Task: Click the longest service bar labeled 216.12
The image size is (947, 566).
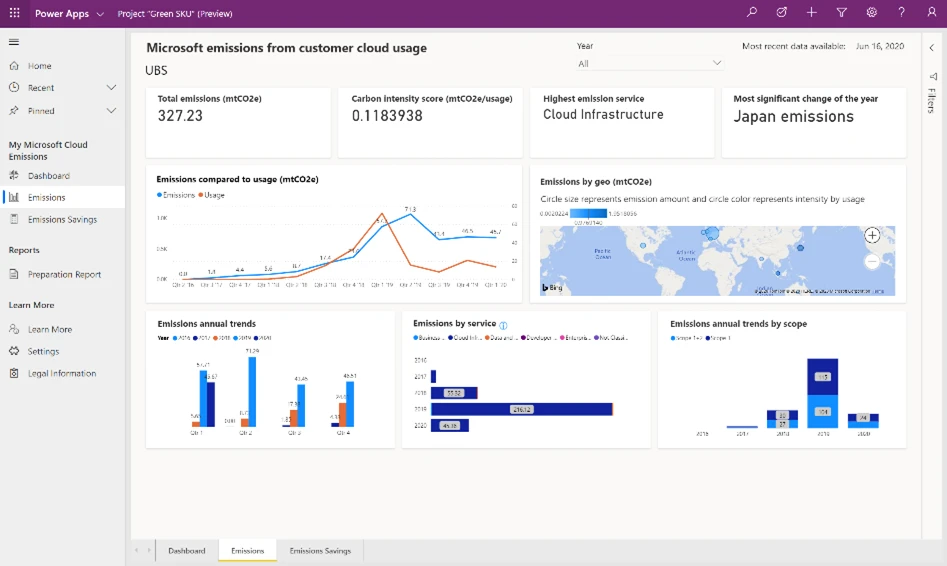Action: pos(522,409)
